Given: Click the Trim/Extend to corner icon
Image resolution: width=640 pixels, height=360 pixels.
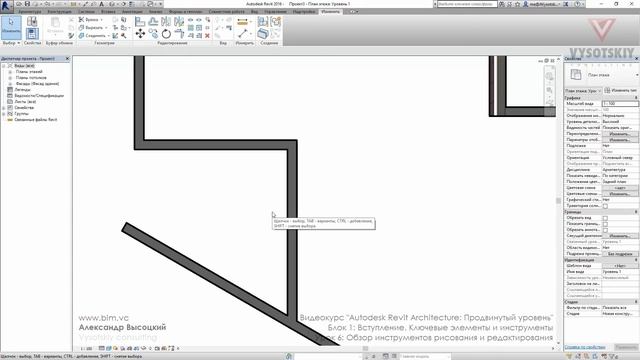Looking at the screenshot, I should (x=179, y=33).
